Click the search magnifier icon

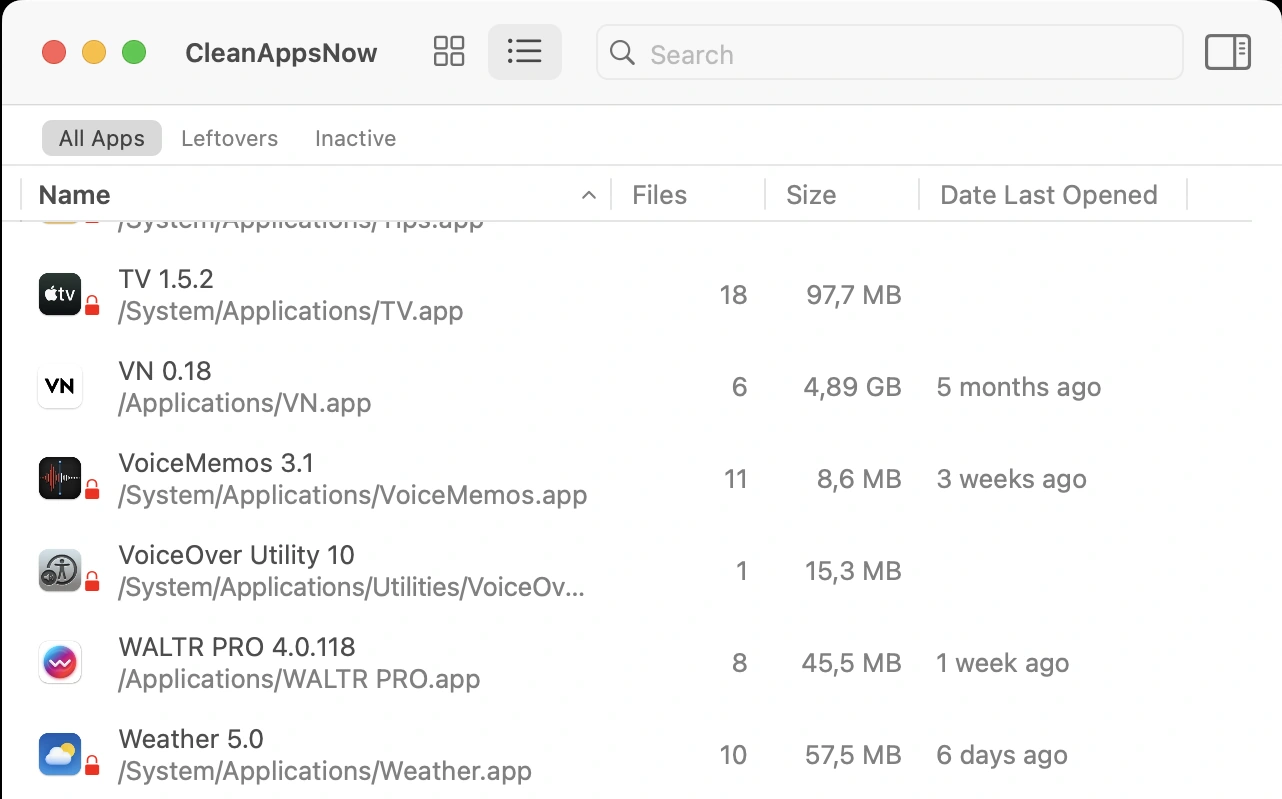pyautogui.click(x=622, y=53)
